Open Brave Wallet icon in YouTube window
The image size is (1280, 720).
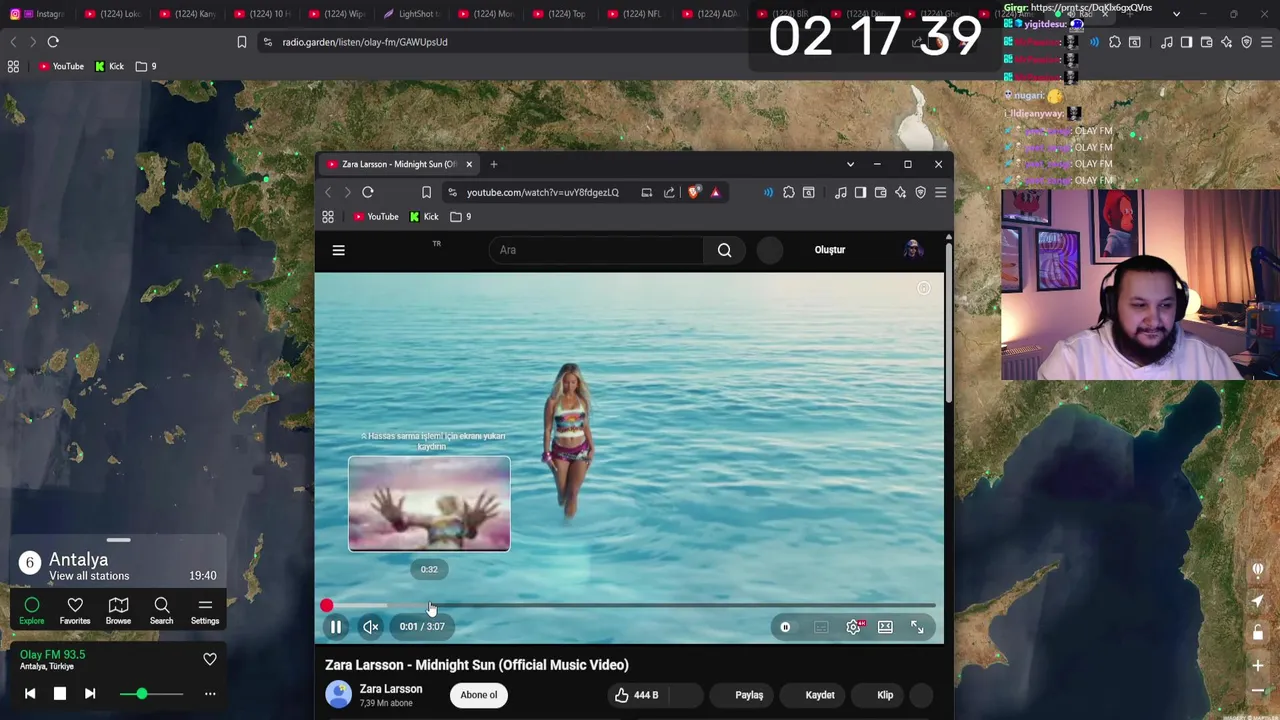[880, 192]
